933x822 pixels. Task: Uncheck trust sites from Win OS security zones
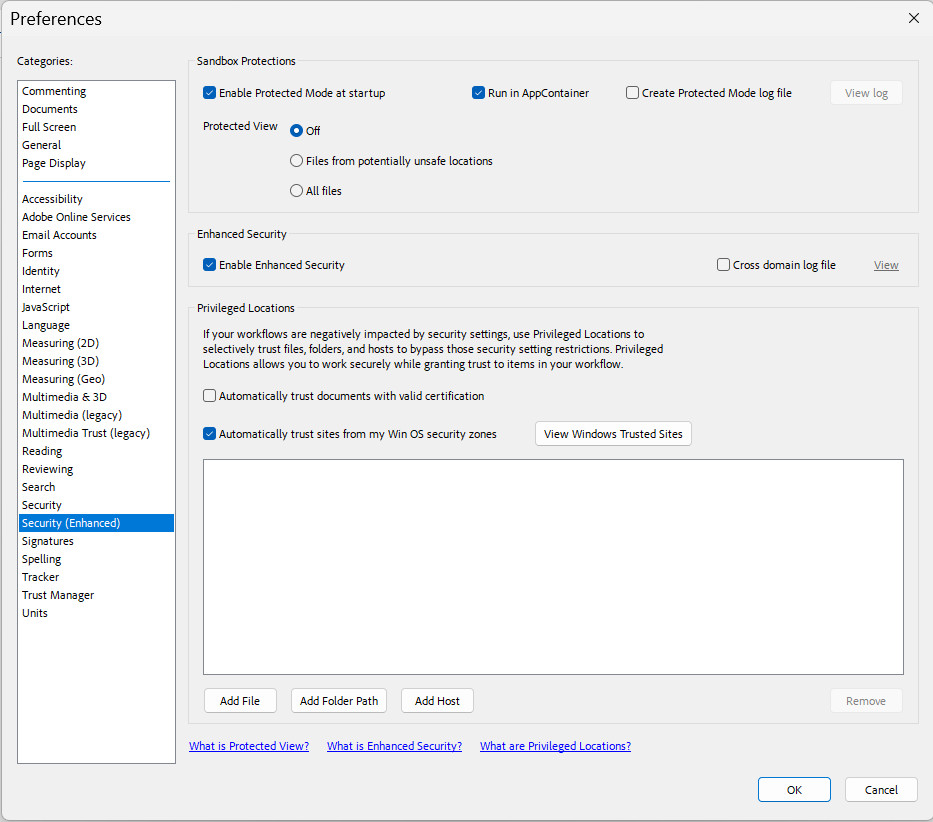click(x=210, y=434)
